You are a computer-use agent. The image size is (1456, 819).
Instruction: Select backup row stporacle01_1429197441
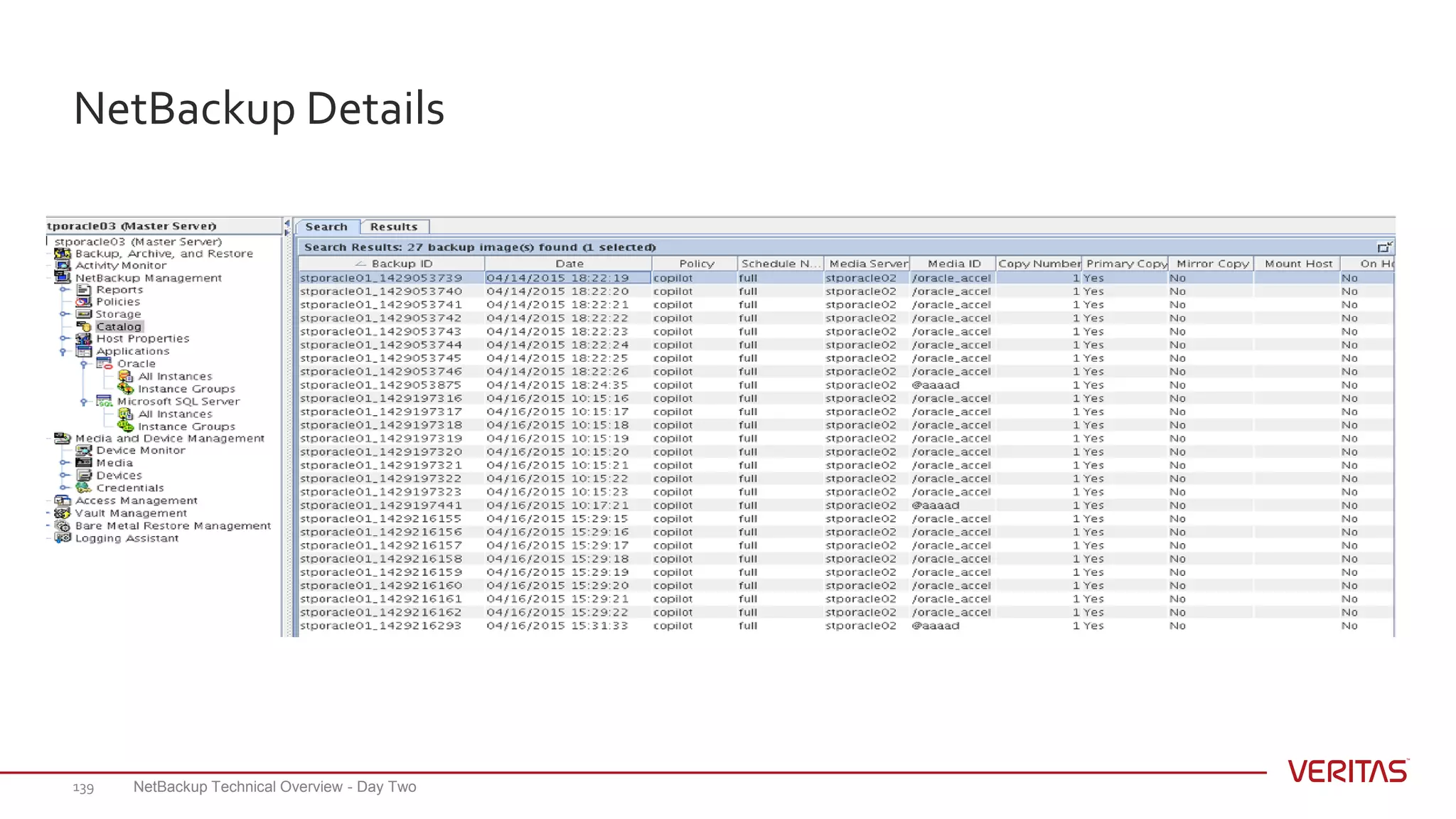point(846,505)
